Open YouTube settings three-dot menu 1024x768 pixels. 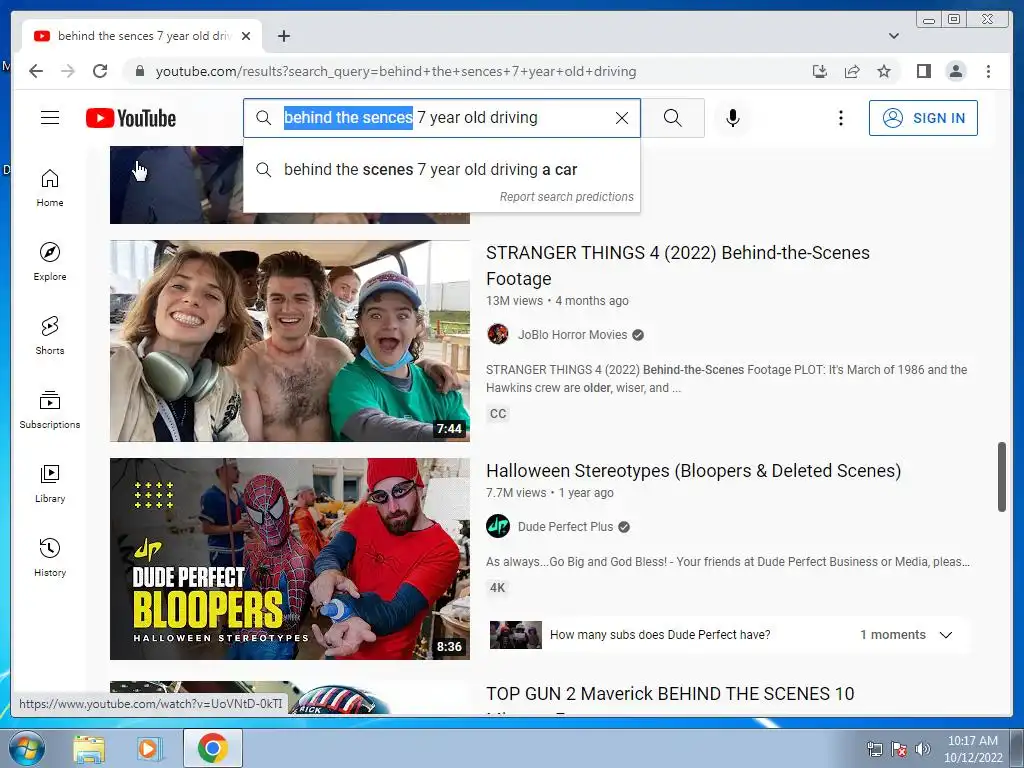pos(840,118)
